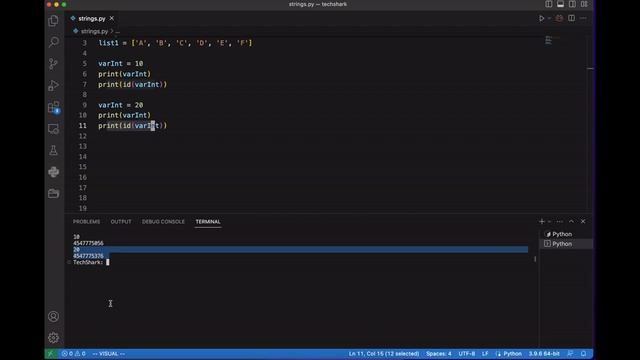Click the line varInt = 10
This screenshot has width=640, height=360.
120,64
